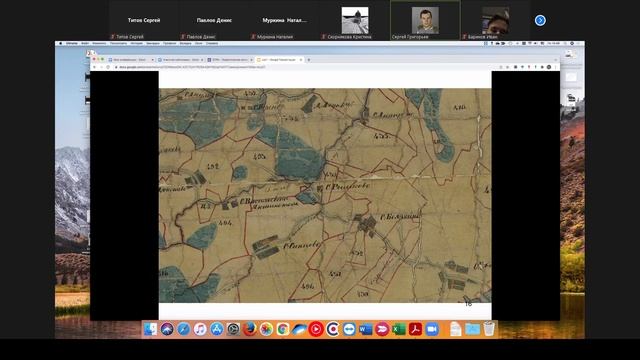Select Мурина Наталия participant tile
640x360 pixels.
pos(284,20)
